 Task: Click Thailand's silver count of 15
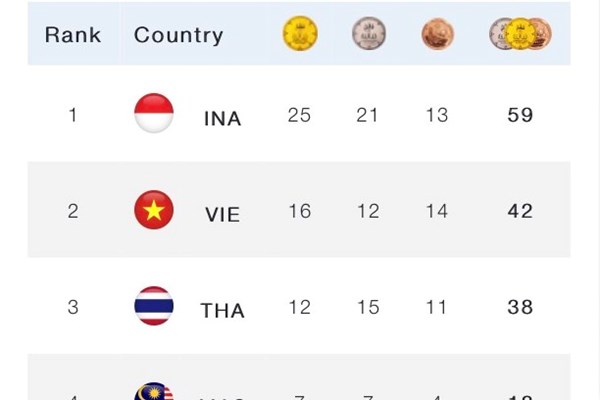(368, 307)
